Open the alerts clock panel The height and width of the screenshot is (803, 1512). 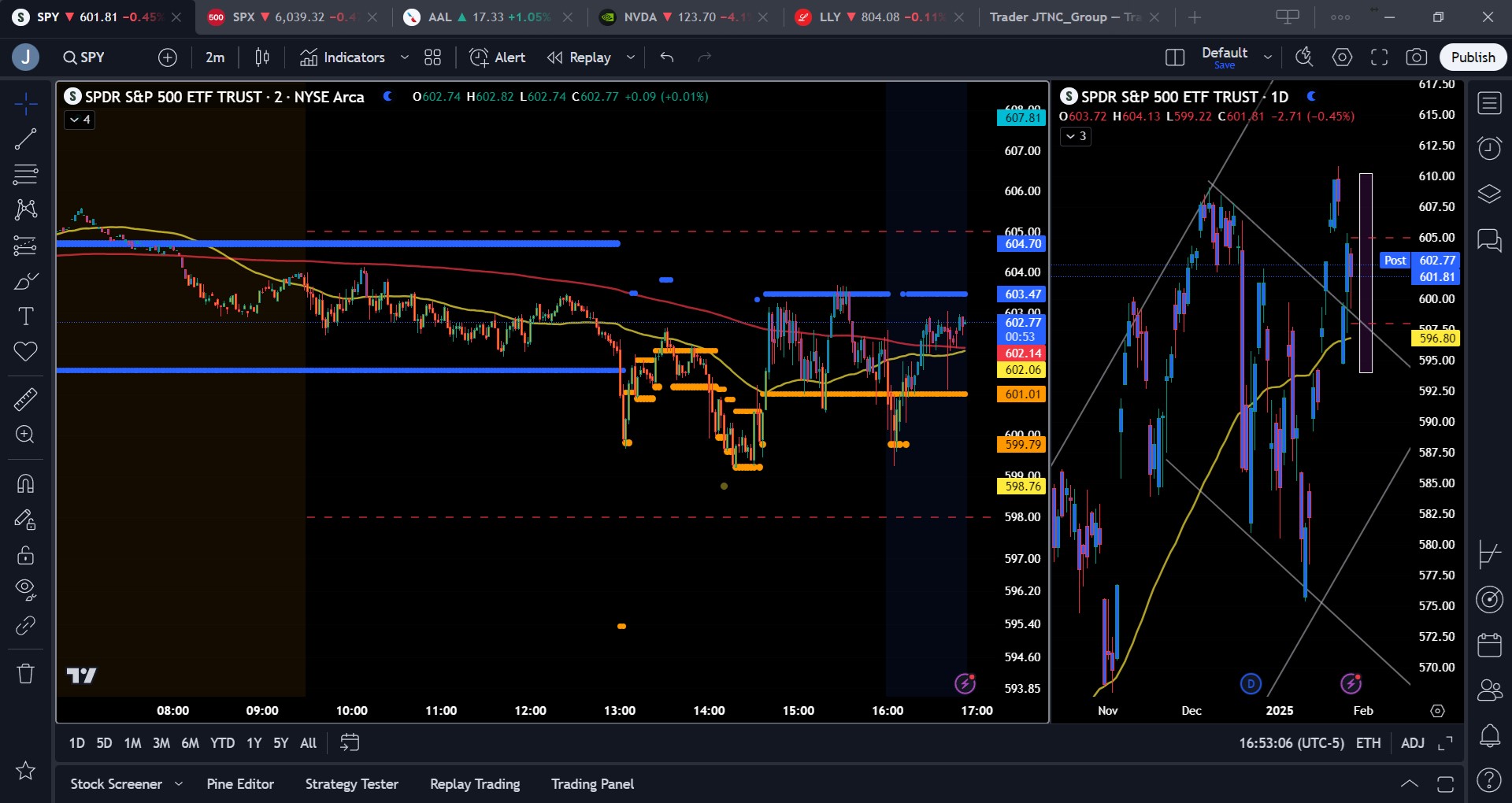point(1489,148)
